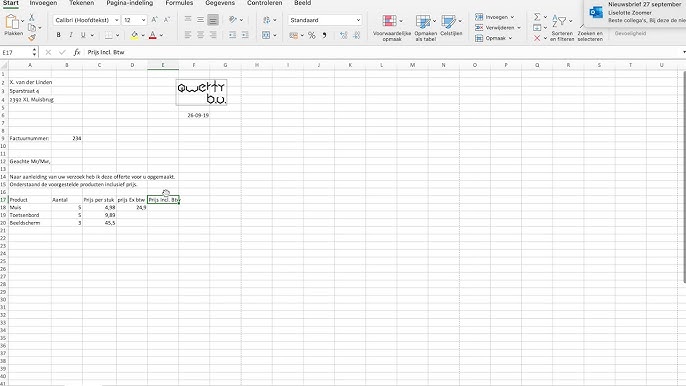This screenshot has height=386, width=686.
Task: Select column H header
Action: pyautogui.click(x=257, y=65)
